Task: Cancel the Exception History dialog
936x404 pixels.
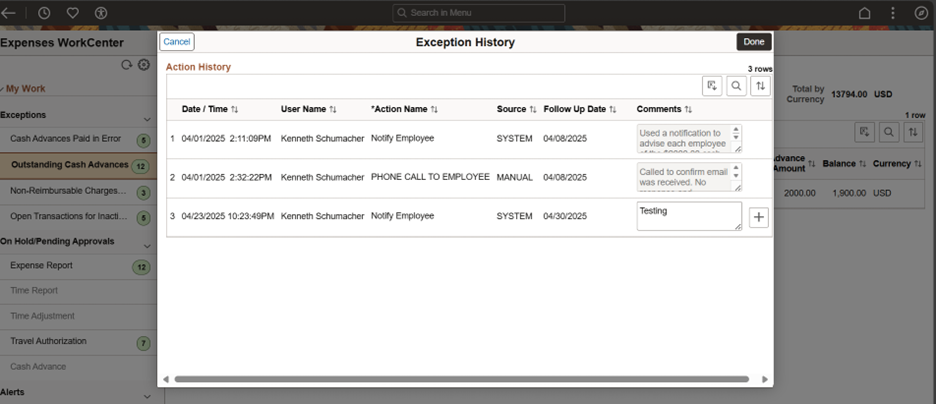Action: pos(177,42)
